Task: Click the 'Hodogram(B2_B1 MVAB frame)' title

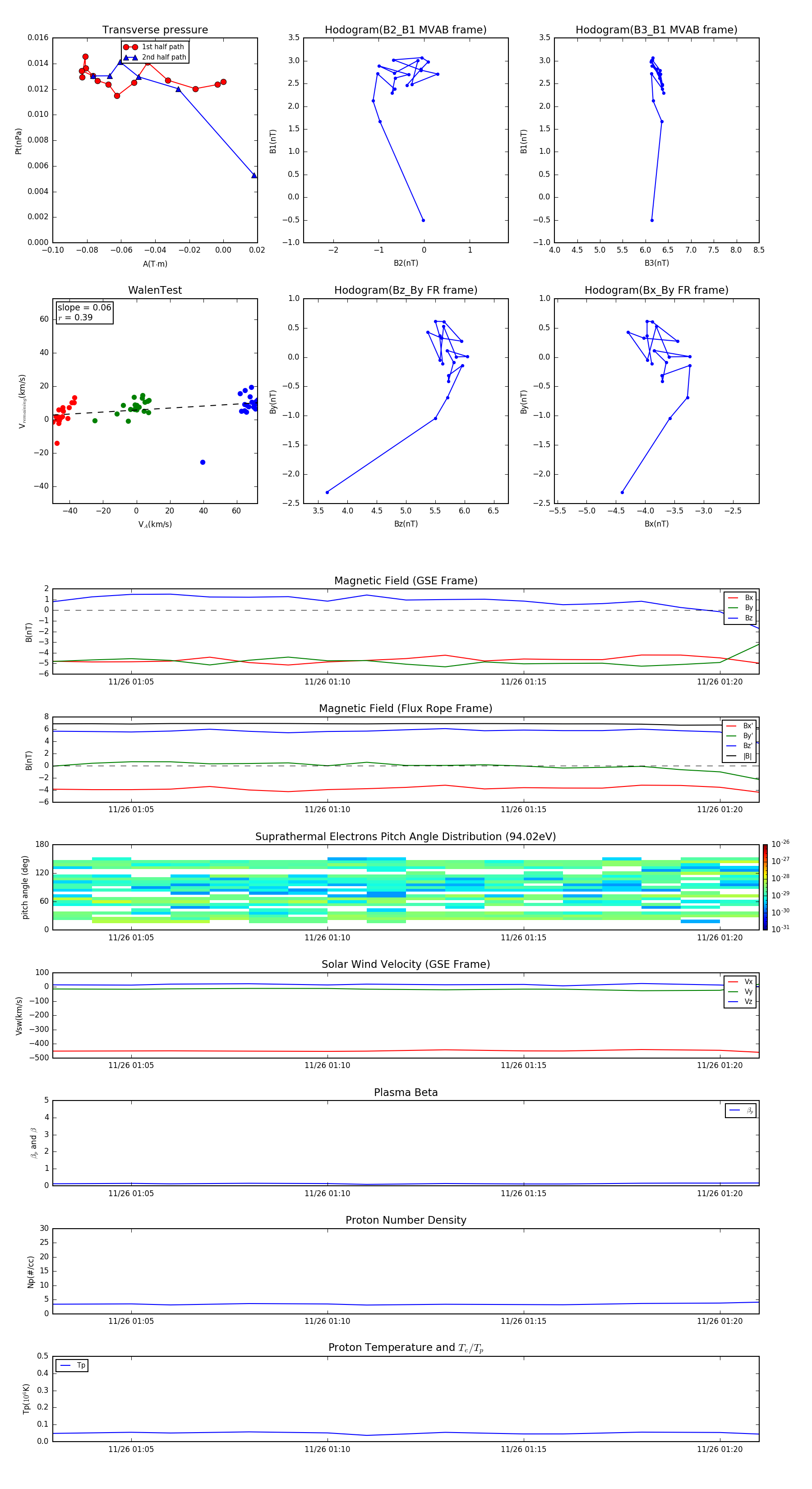Action: pos(406,30)
